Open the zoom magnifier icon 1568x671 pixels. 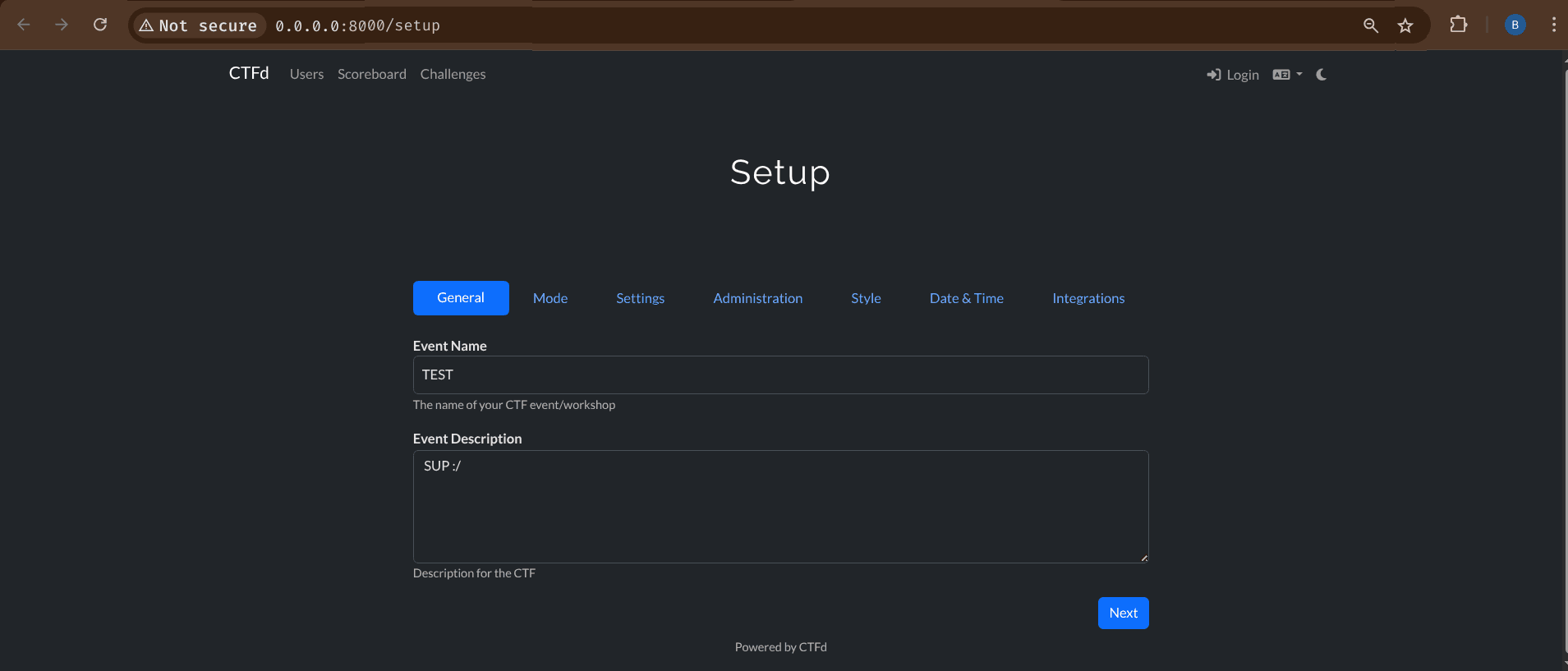click(1370, 25)
